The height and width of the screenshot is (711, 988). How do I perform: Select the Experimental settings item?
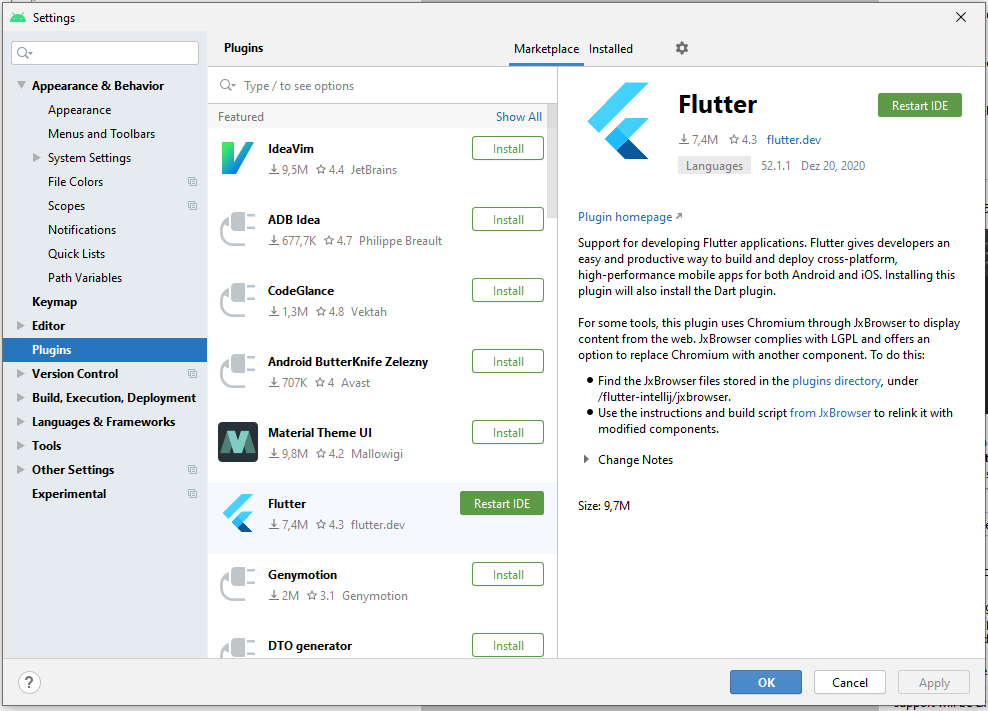point(69,494)
